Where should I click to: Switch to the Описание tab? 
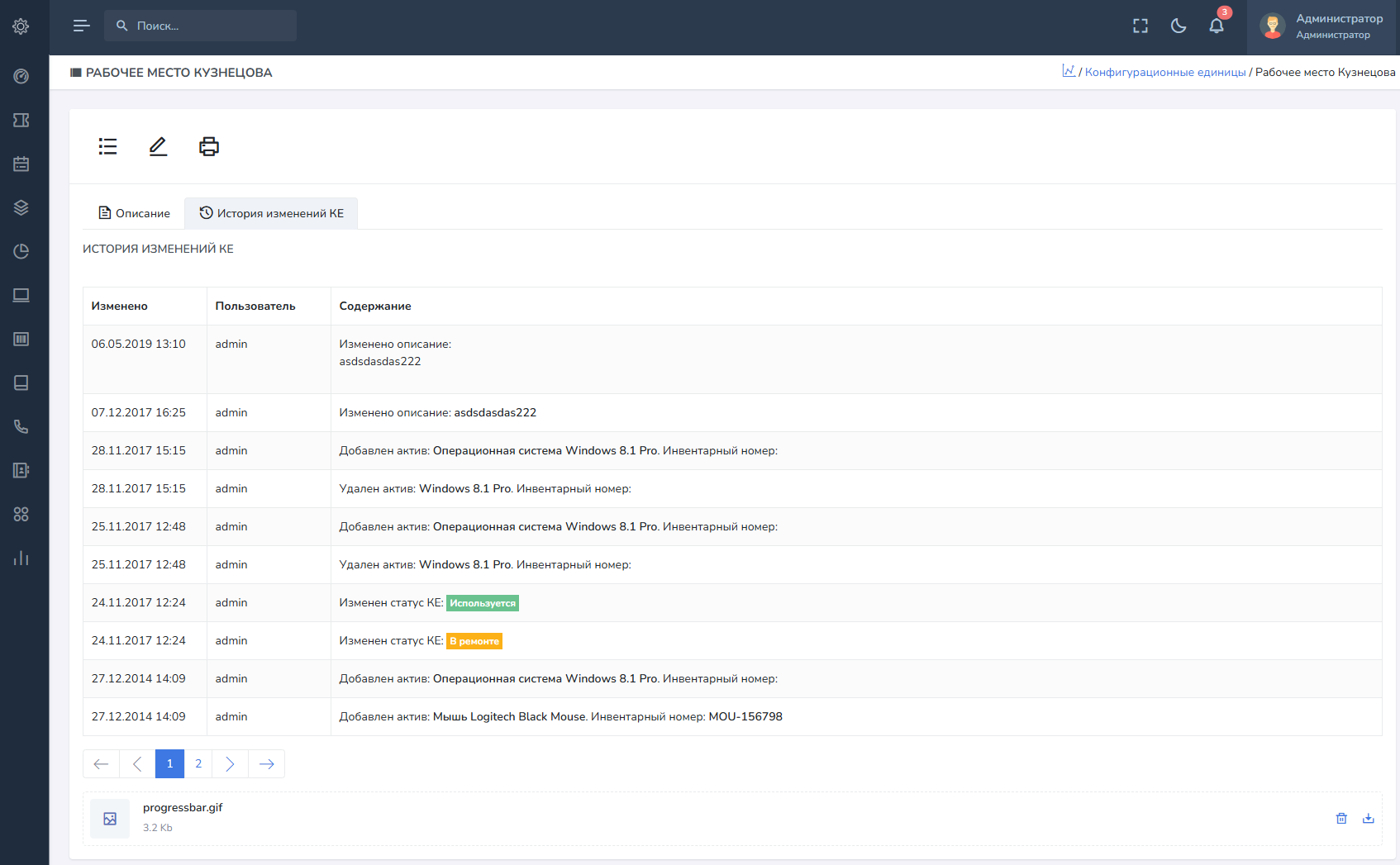pyautogui.click(x=134, y=213)
